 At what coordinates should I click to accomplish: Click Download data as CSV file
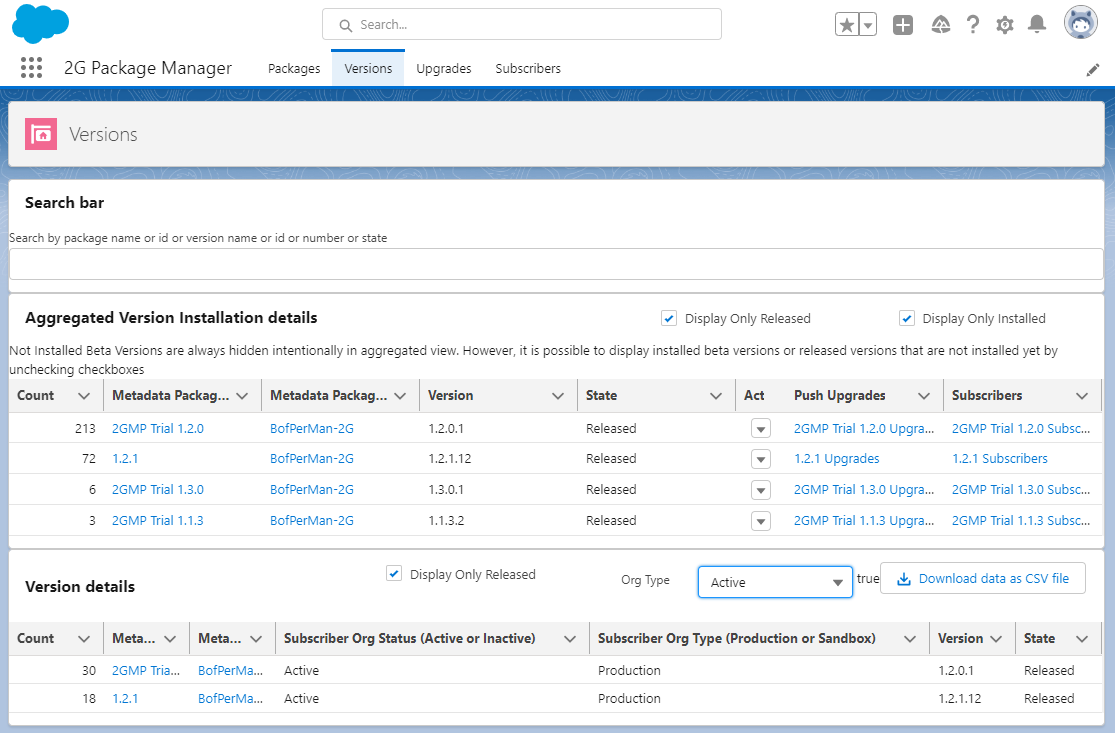[x=983, y=579]
